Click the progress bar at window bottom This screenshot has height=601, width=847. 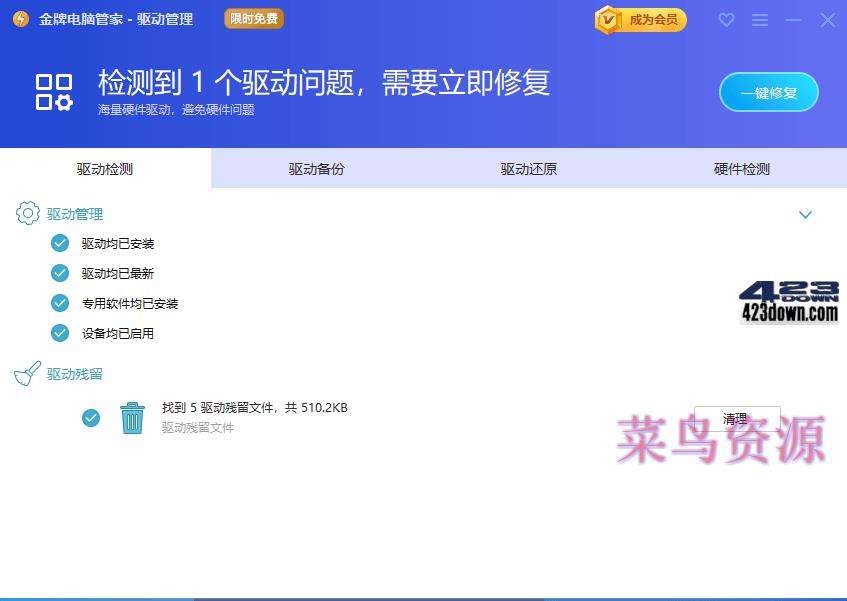pos(423,598)
